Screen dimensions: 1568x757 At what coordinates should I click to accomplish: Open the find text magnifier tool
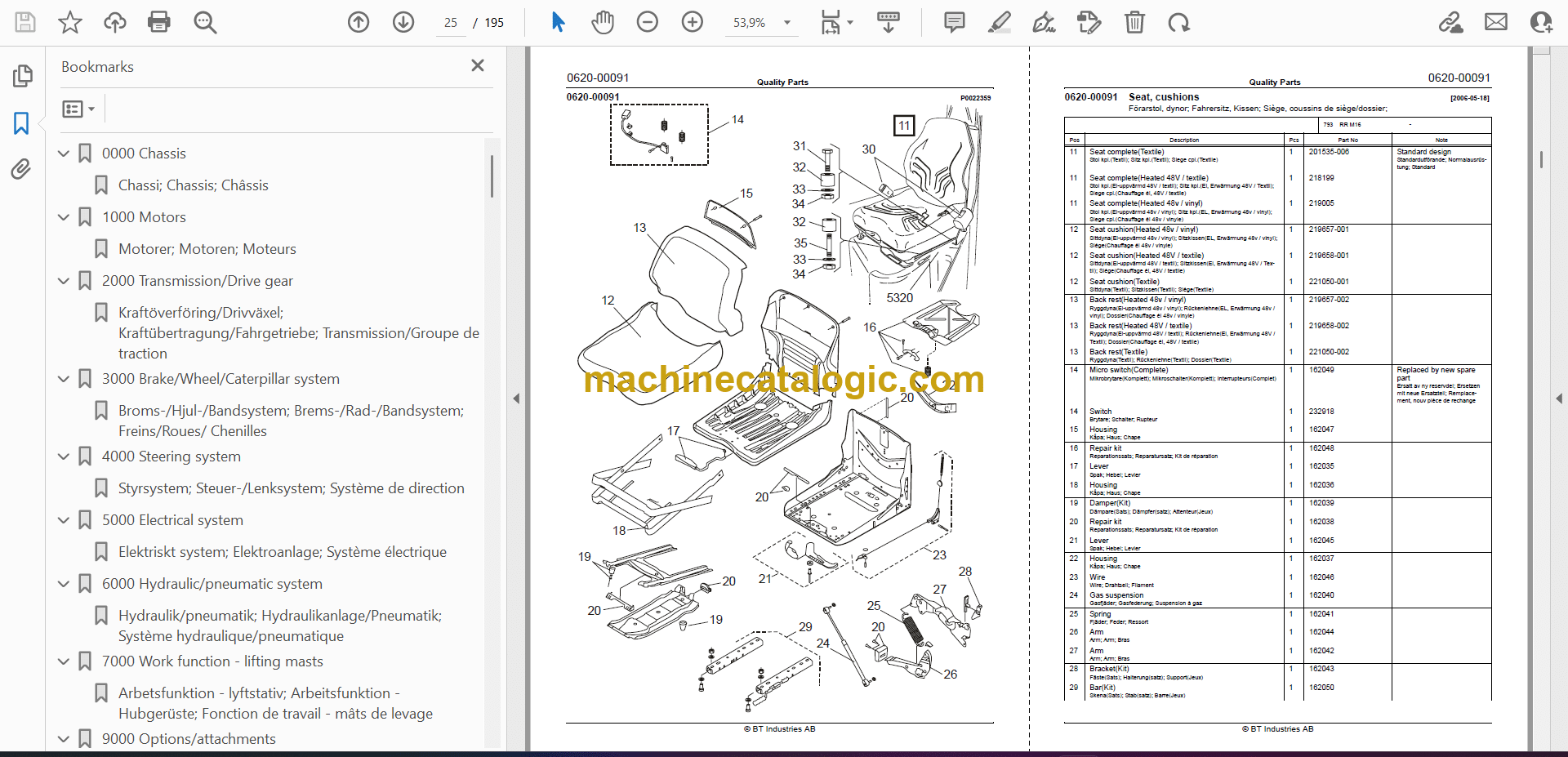[205, 22]
